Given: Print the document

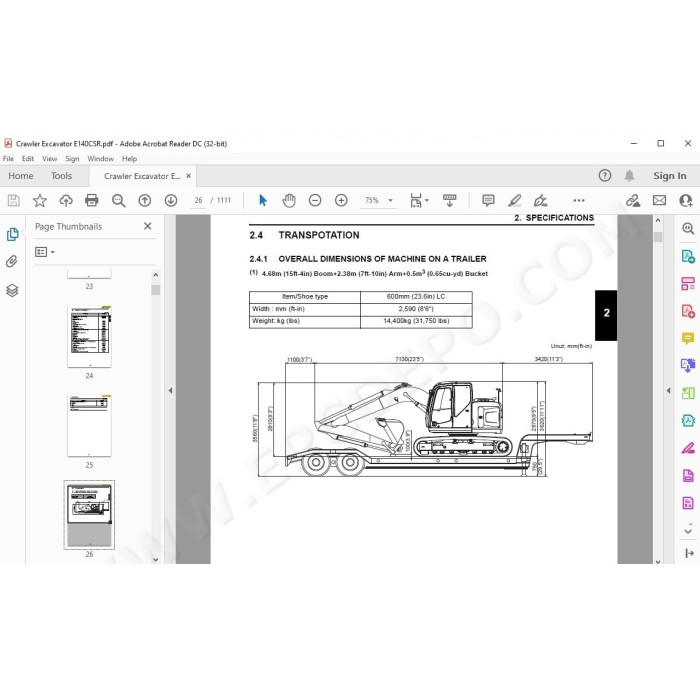Looking at the screenshot, I should pos(92,200).
